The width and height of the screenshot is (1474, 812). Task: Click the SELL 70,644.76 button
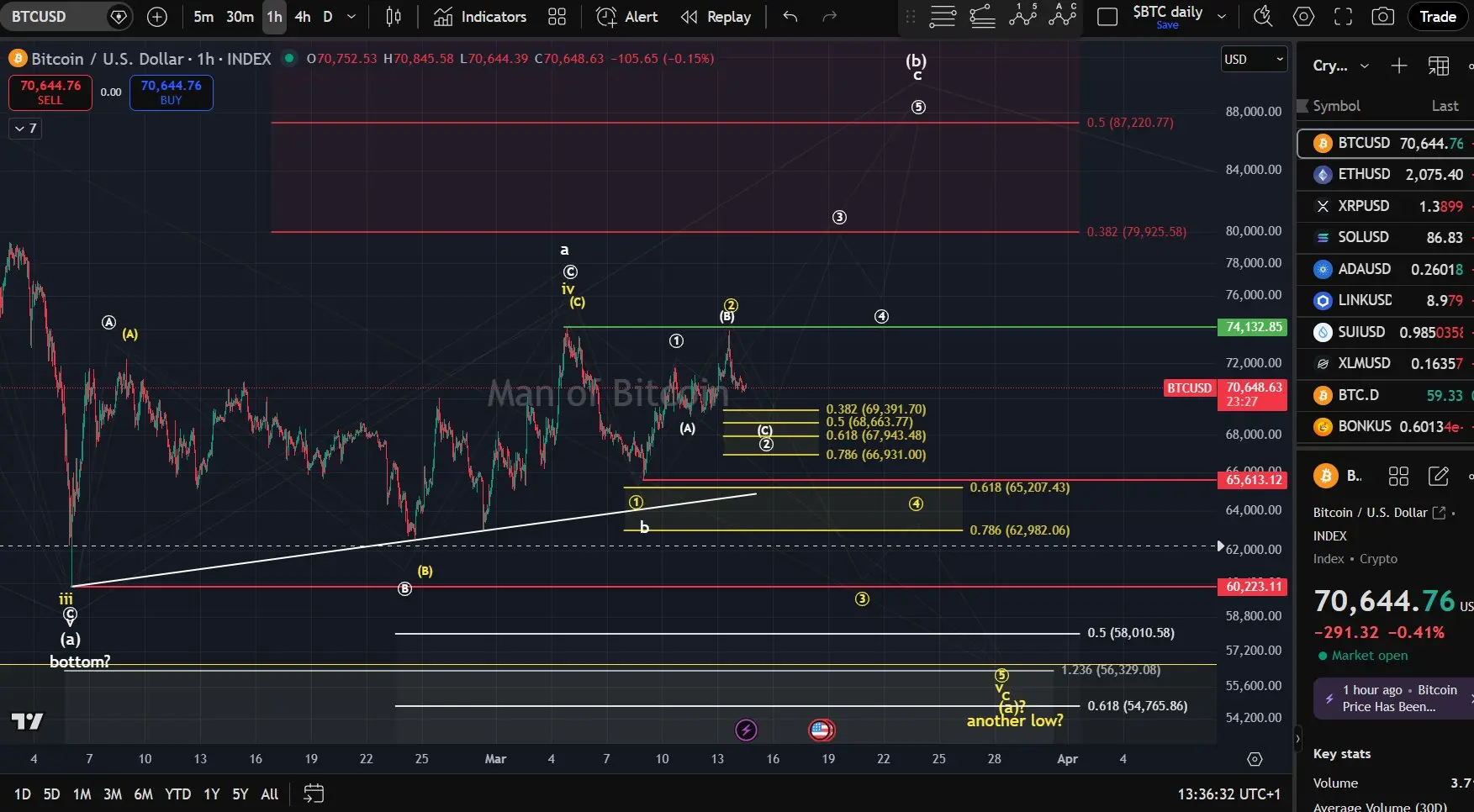coord(50,92)
